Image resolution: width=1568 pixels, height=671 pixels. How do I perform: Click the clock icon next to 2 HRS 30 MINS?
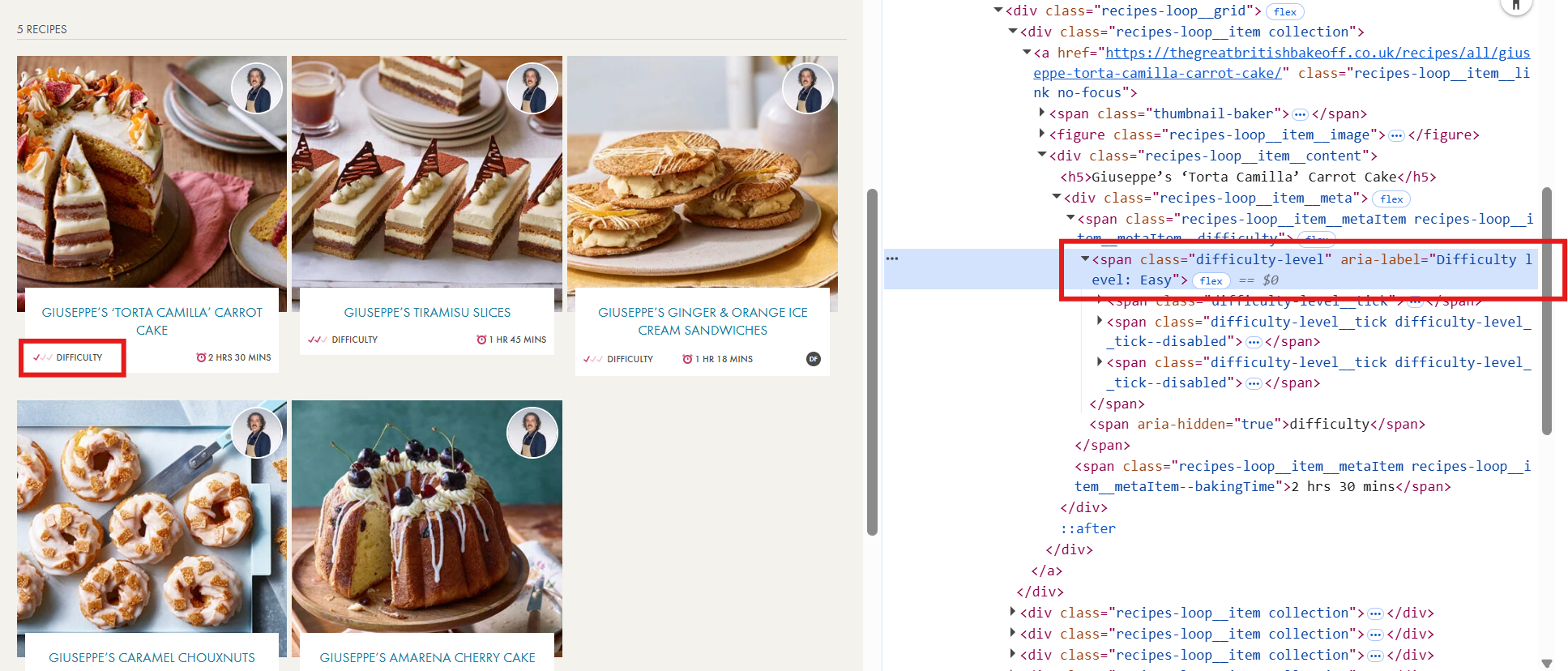(201, 357)
